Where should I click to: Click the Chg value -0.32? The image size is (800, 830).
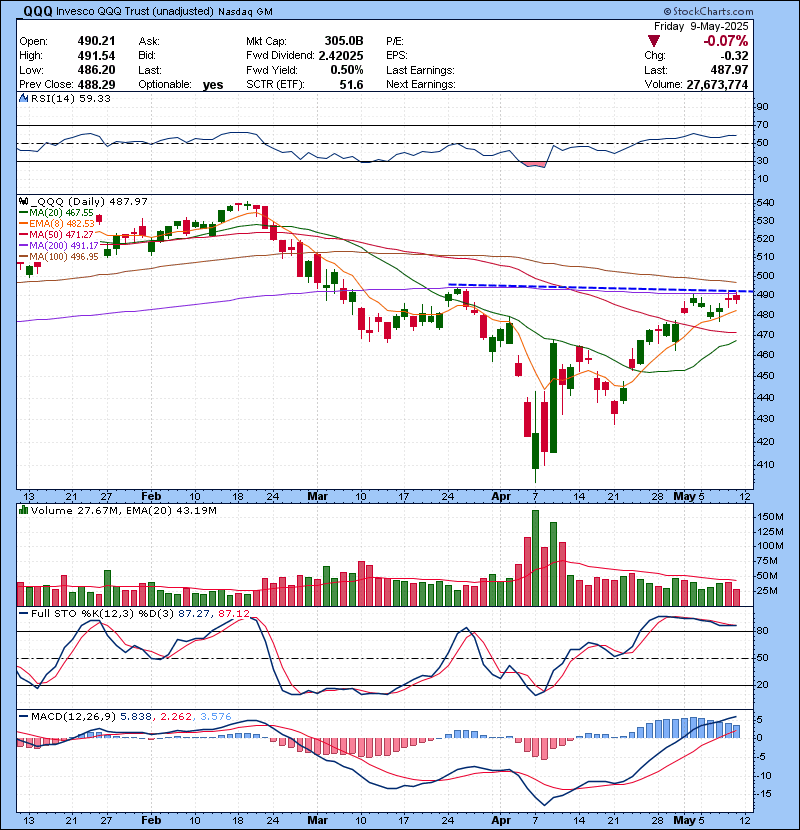click(x=734, y=56)
